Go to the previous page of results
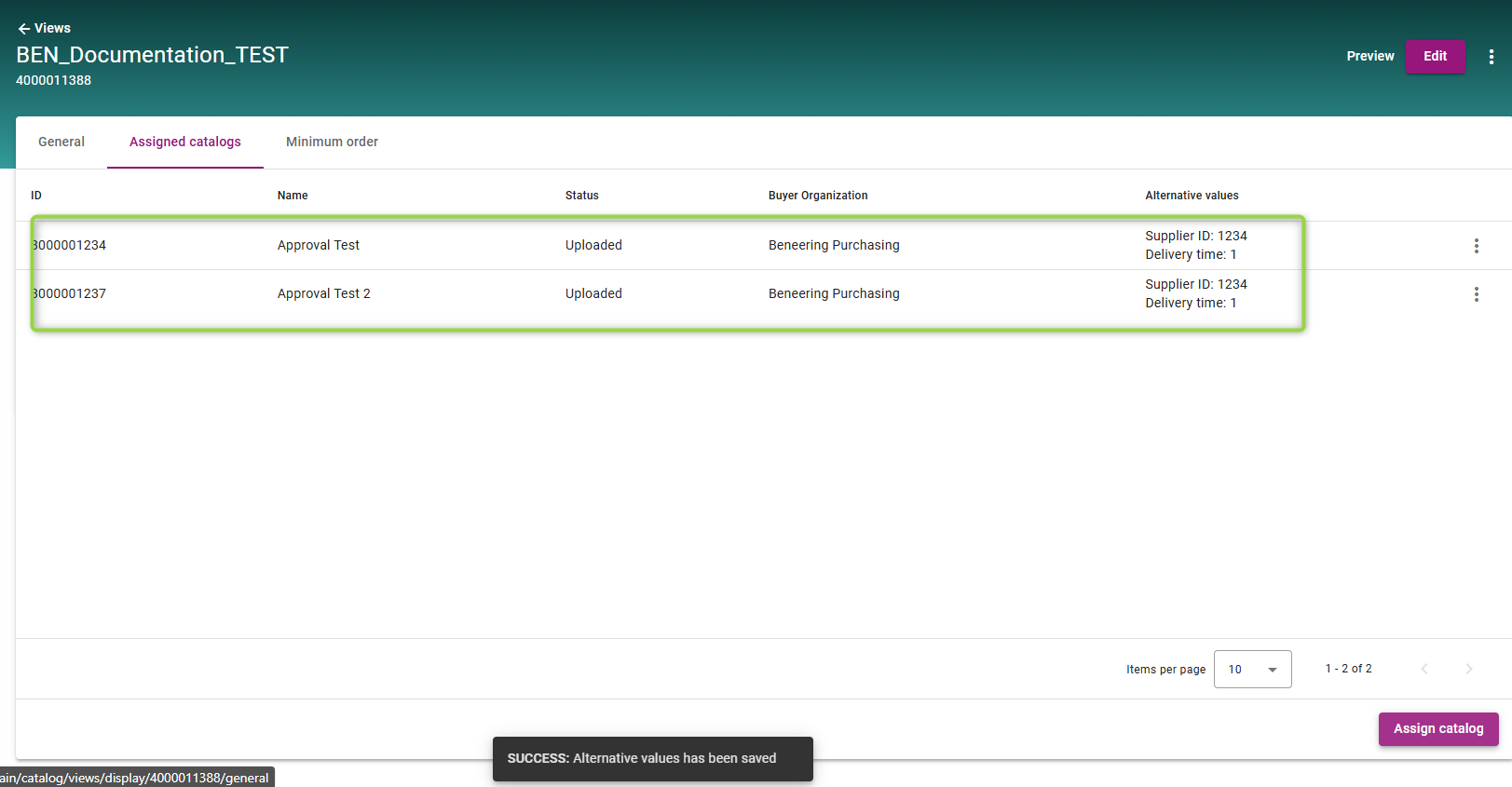 [1423, 669]
